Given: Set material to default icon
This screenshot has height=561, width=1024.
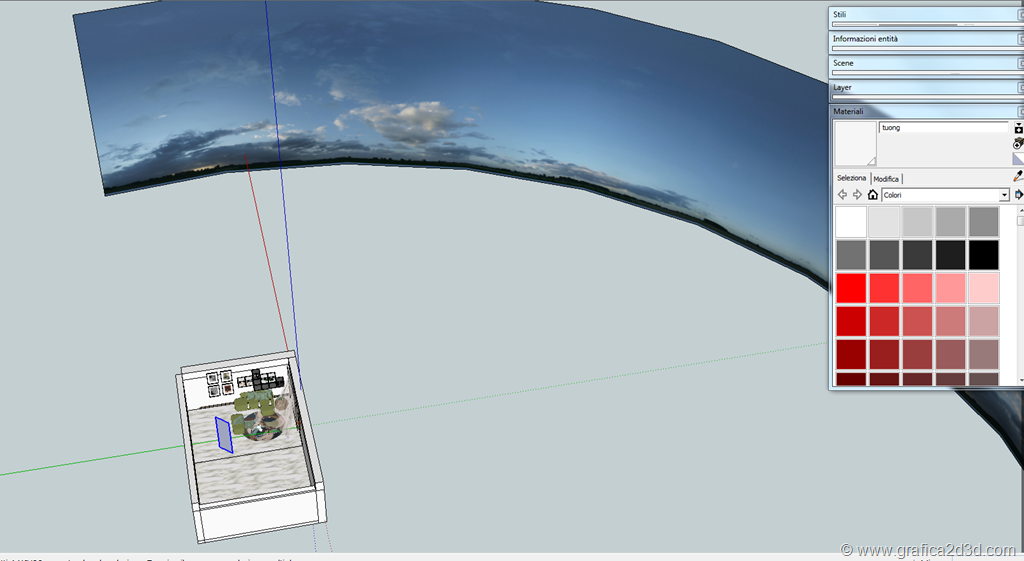Looking at the screenshot, I should [x=1018, y=158].
